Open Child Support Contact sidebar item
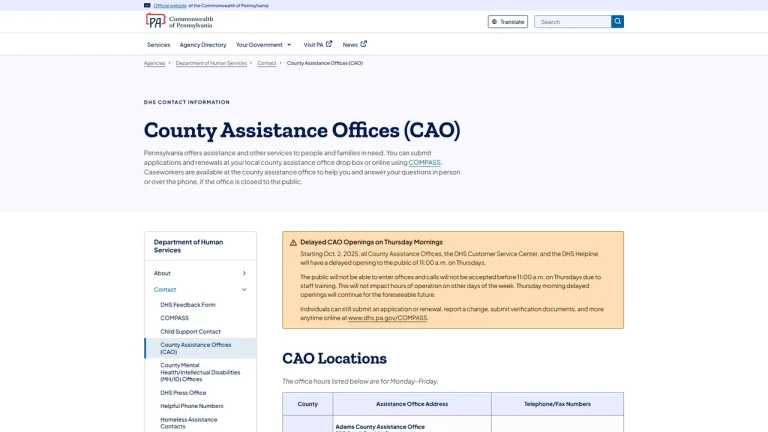 (190, 332)
